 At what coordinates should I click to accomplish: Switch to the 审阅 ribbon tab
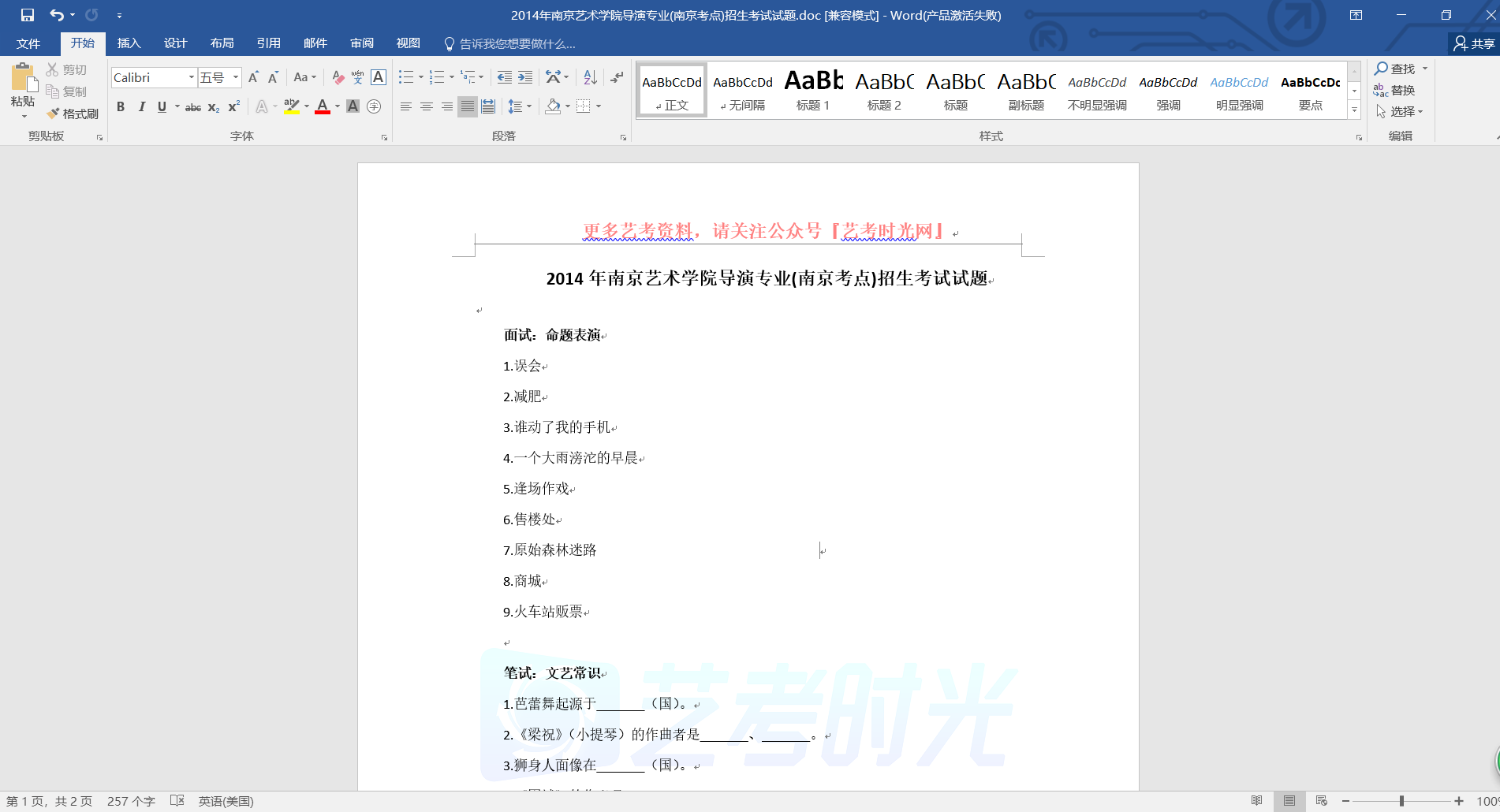(362, 43)
